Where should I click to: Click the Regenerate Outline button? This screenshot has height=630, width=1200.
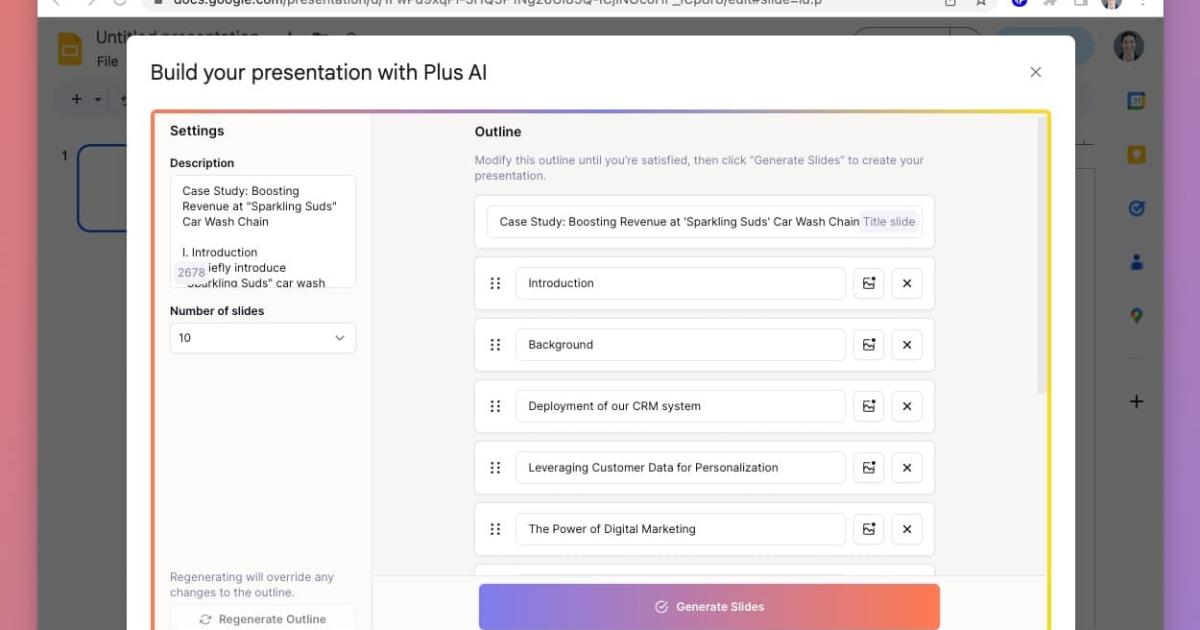262,619
